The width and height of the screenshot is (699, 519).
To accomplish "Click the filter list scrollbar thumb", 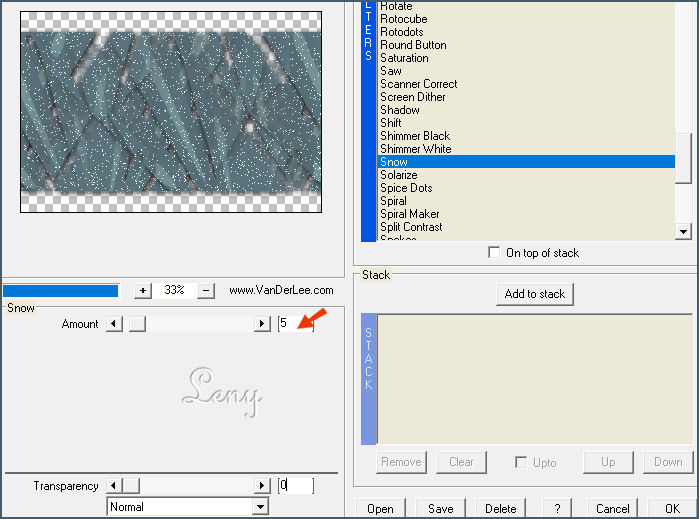I will coord(684,158).
